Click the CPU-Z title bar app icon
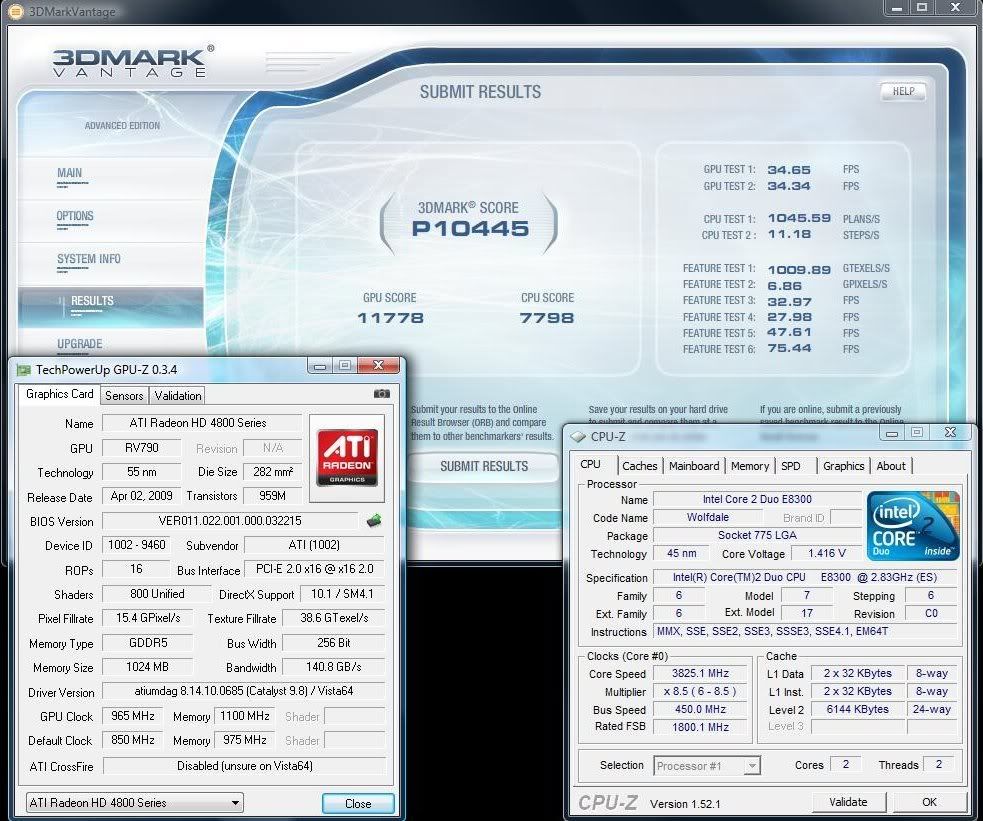 pos(578,436)
